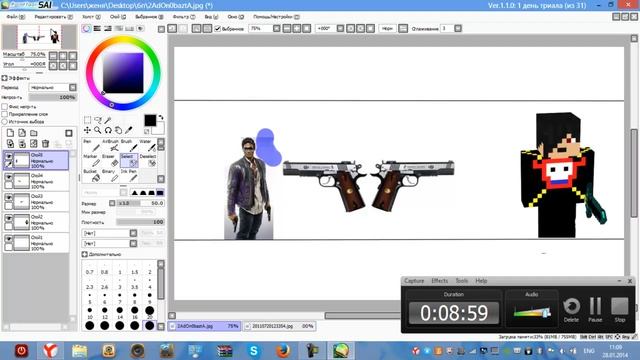Show the RGB slider panel icon
The image size is (640, 360).
tap(97, 29)
